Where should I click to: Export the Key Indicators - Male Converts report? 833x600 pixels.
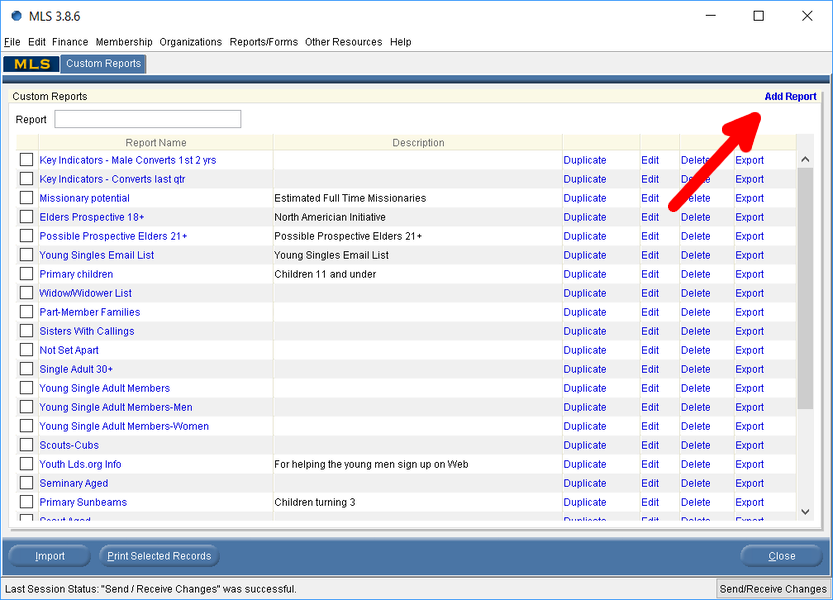[749, 160]
